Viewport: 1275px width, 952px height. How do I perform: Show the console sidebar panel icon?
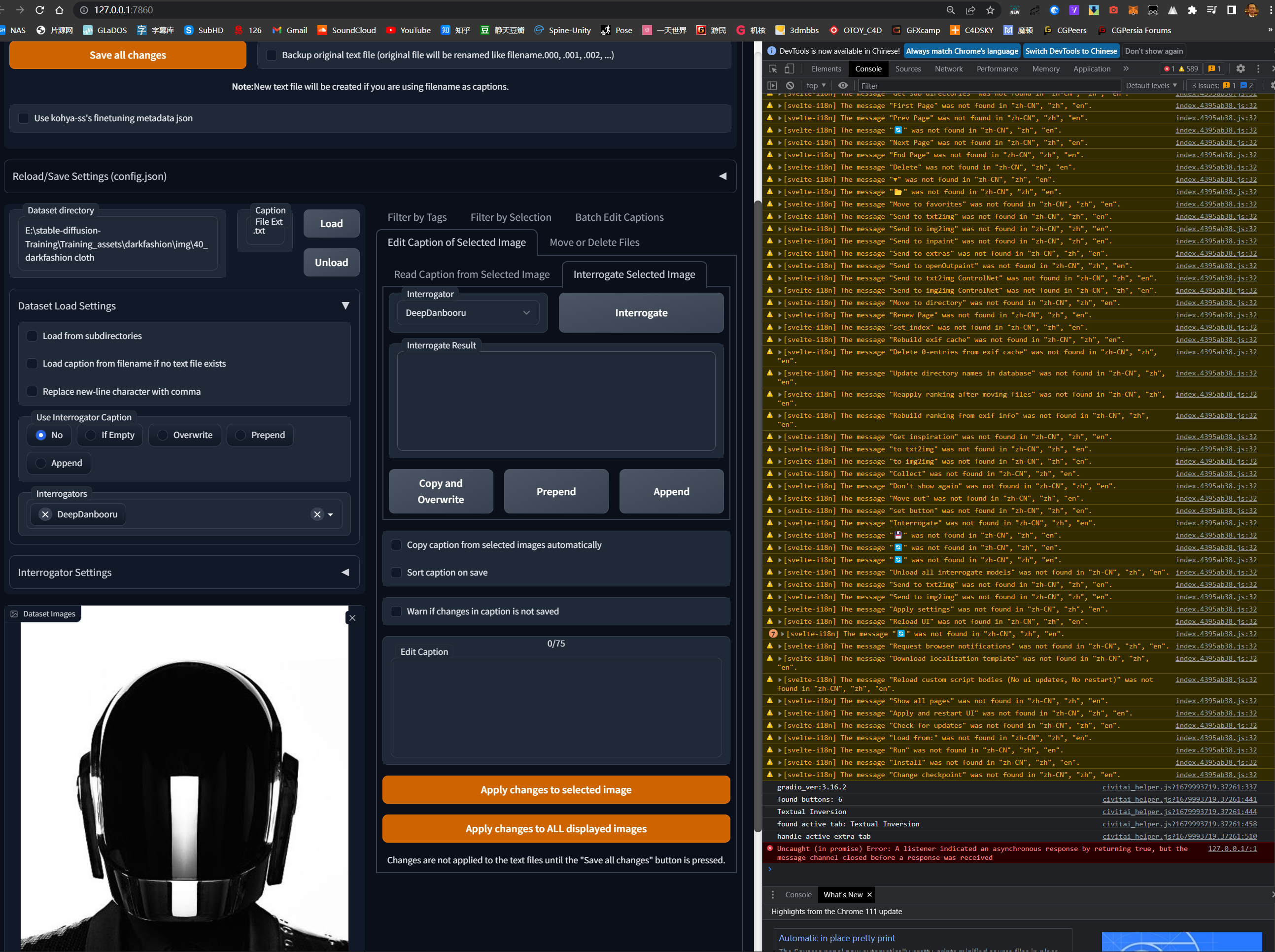(x=773, y=85)
